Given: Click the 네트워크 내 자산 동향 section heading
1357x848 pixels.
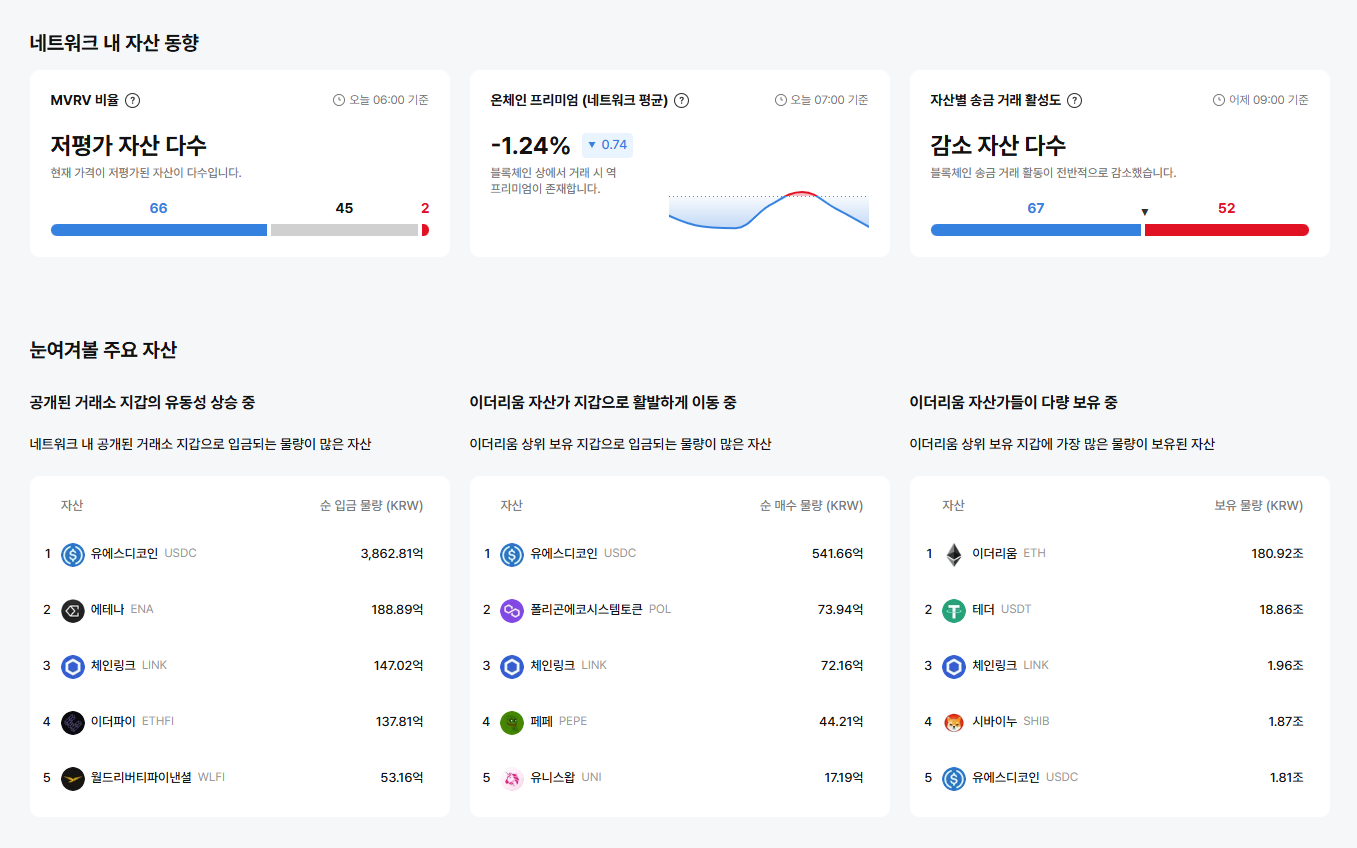Looking at the screenshot, I should click(114, 43).
